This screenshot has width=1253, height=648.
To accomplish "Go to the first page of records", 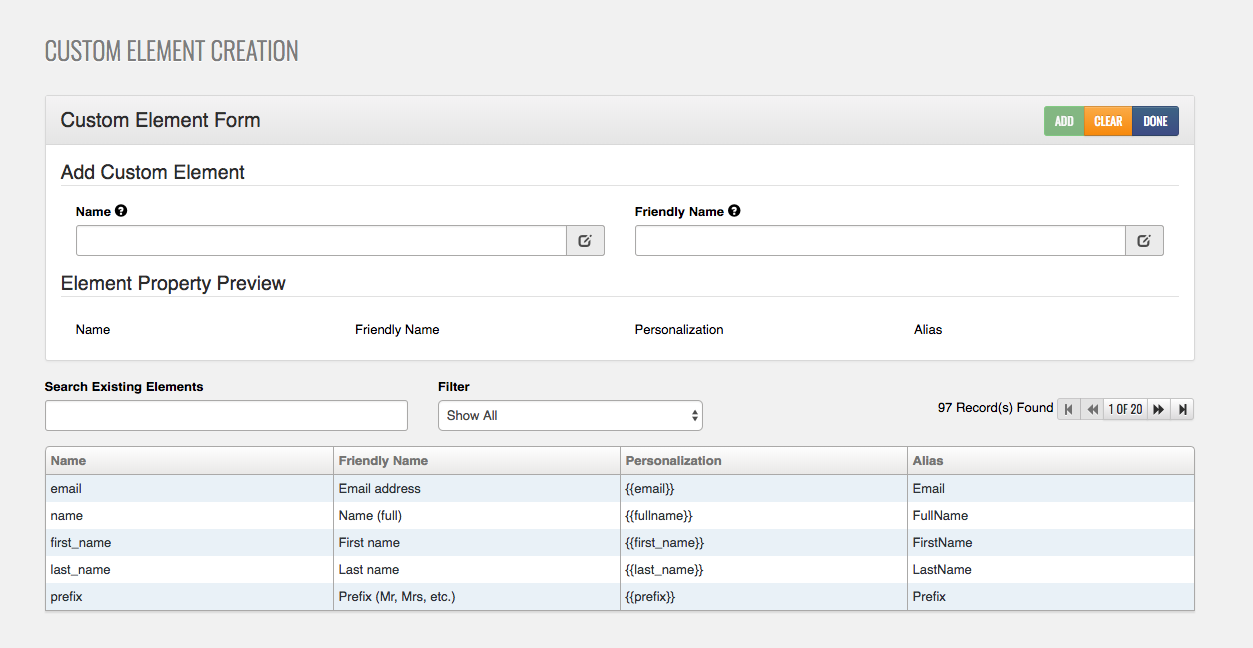I will click(1069, 409).
